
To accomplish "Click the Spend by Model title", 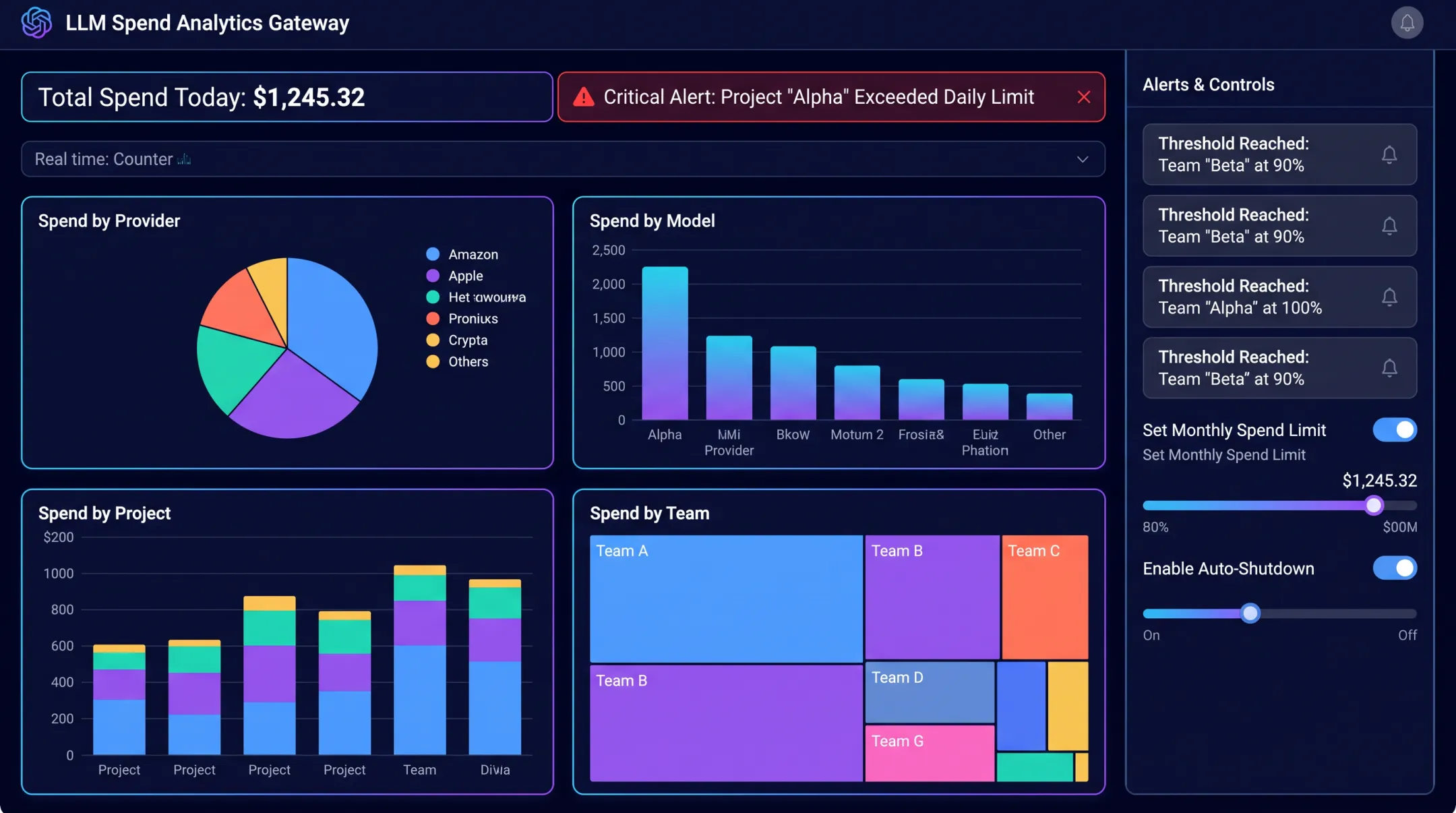I will click(x=652, y=220).
